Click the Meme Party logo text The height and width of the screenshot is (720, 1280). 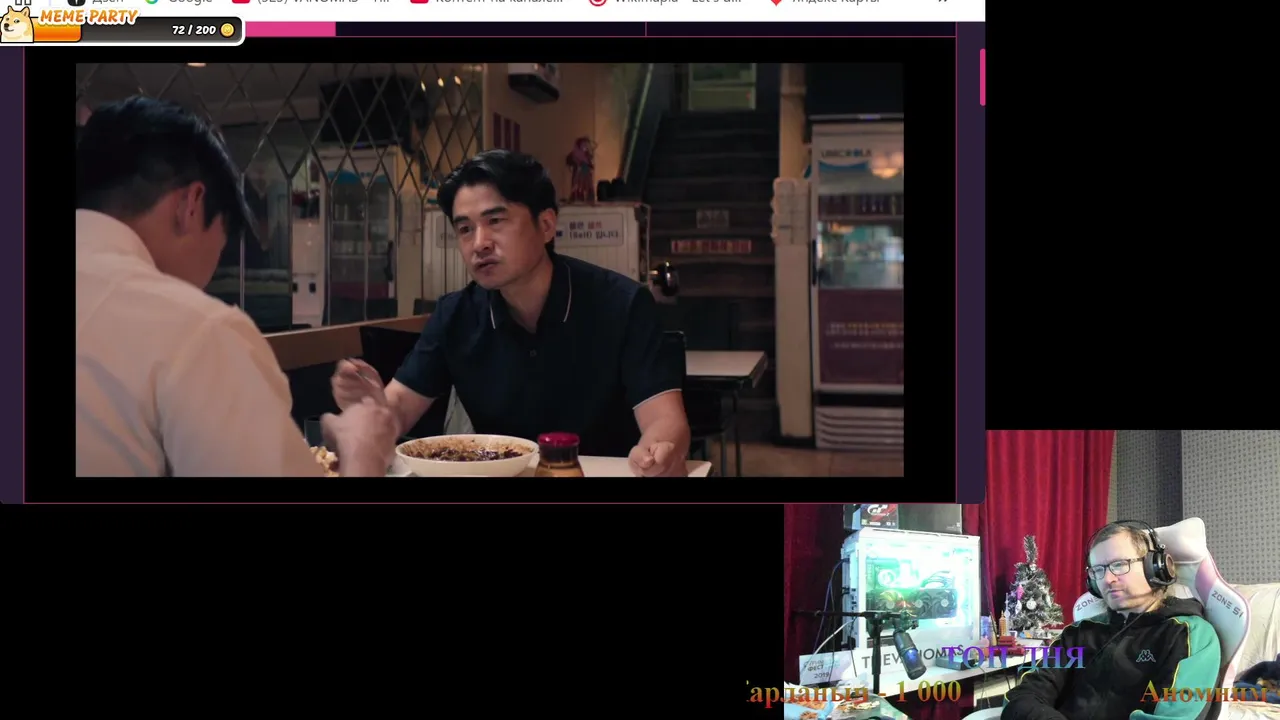point(89,16)
